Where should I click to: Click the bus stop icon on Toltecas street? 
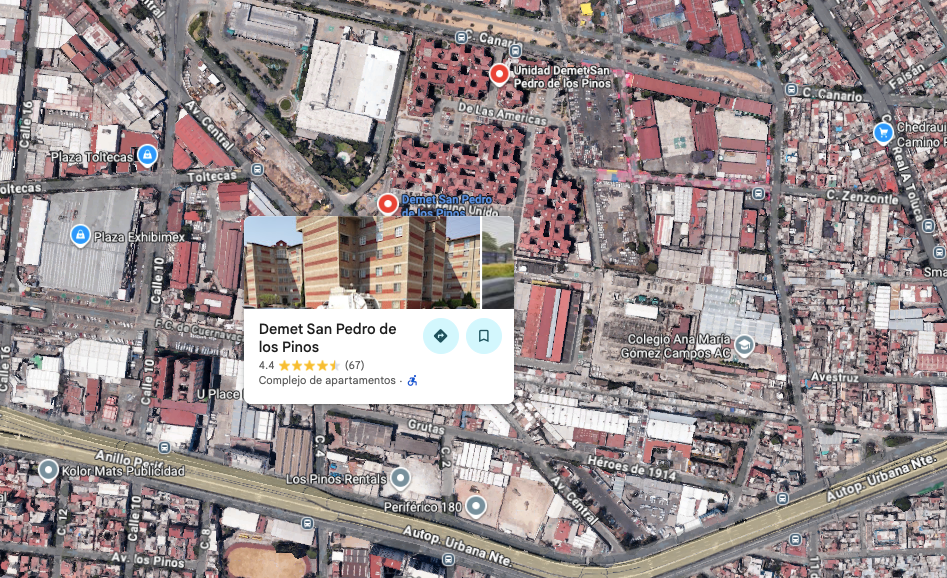257,169
